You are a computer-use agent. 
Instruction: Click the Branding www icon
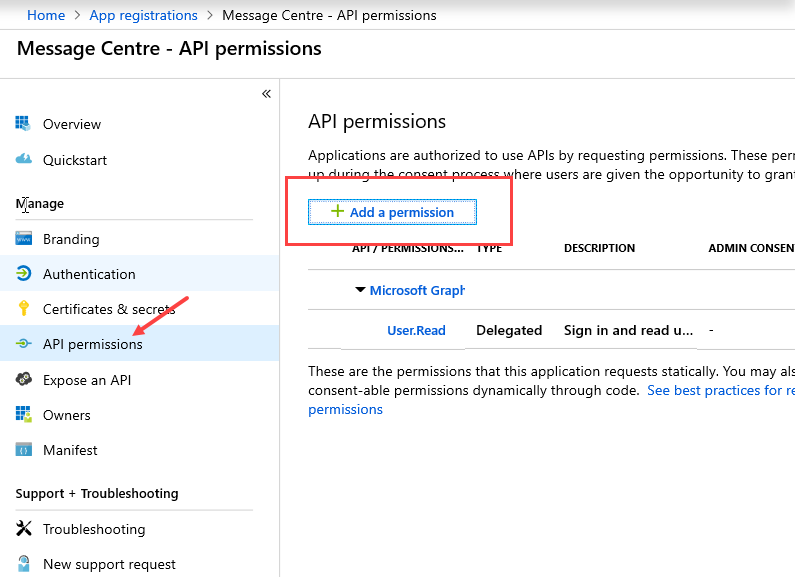23,238
